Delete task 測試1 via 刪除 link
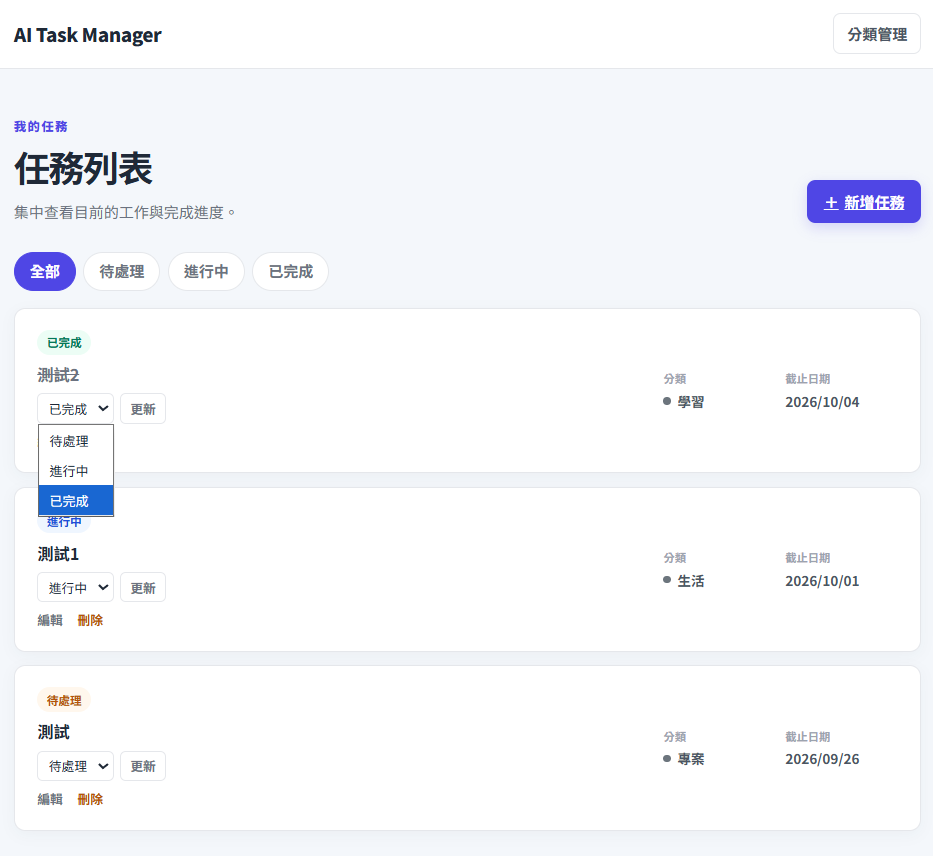 [x=90, y=620]
